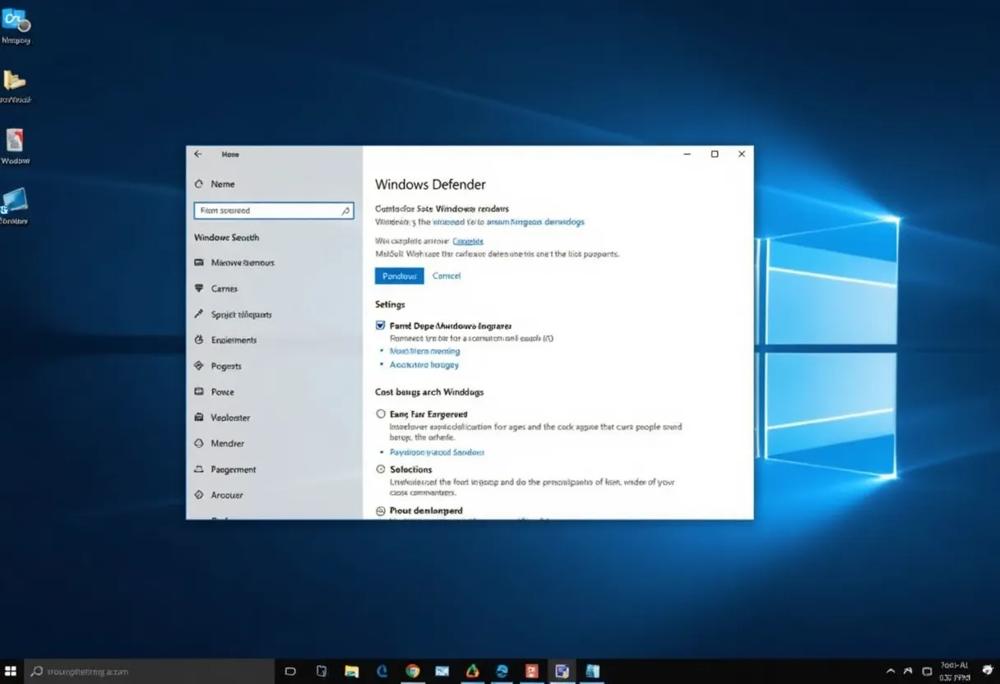The height and width of the screenshot is (684, 1000).
Task: Open 'Mianve Benous' in the sidebar
Action: 234,263
